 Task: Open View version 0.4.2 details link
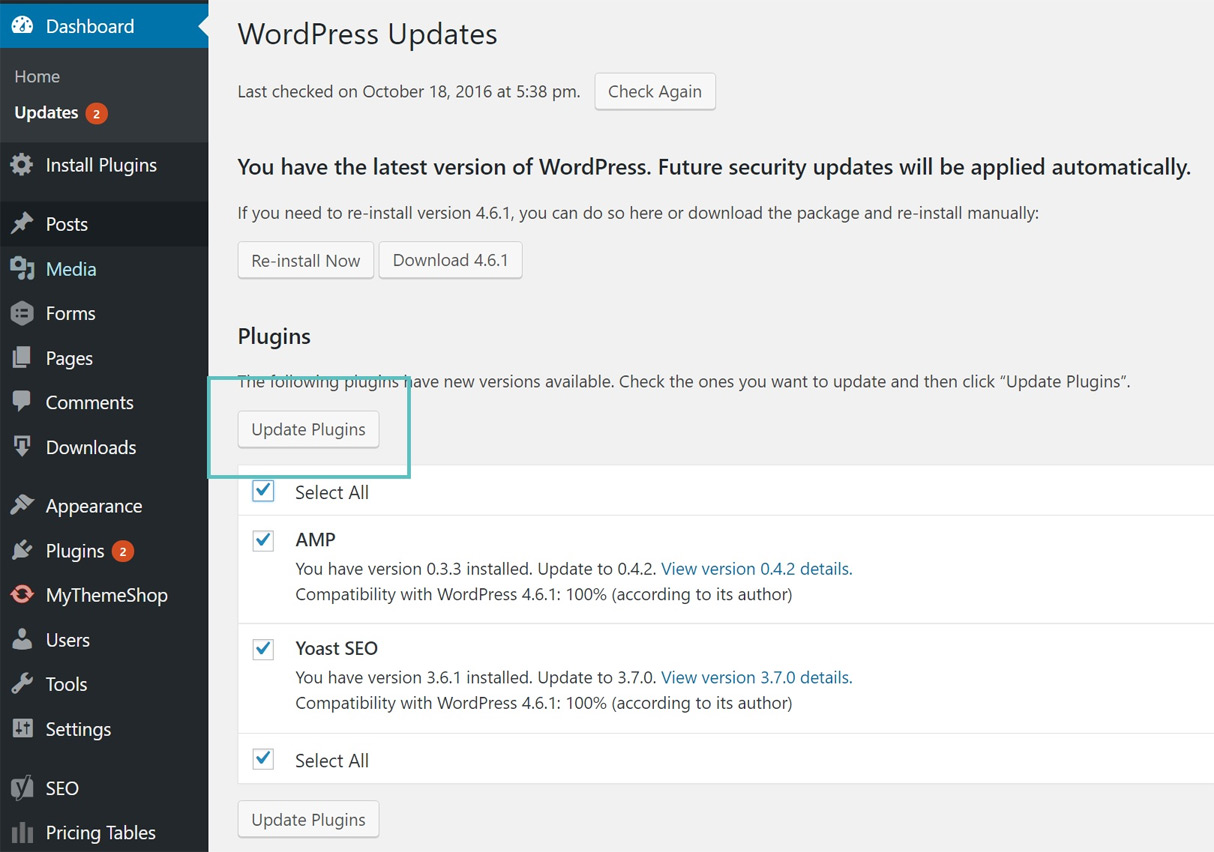click(757, 569)
